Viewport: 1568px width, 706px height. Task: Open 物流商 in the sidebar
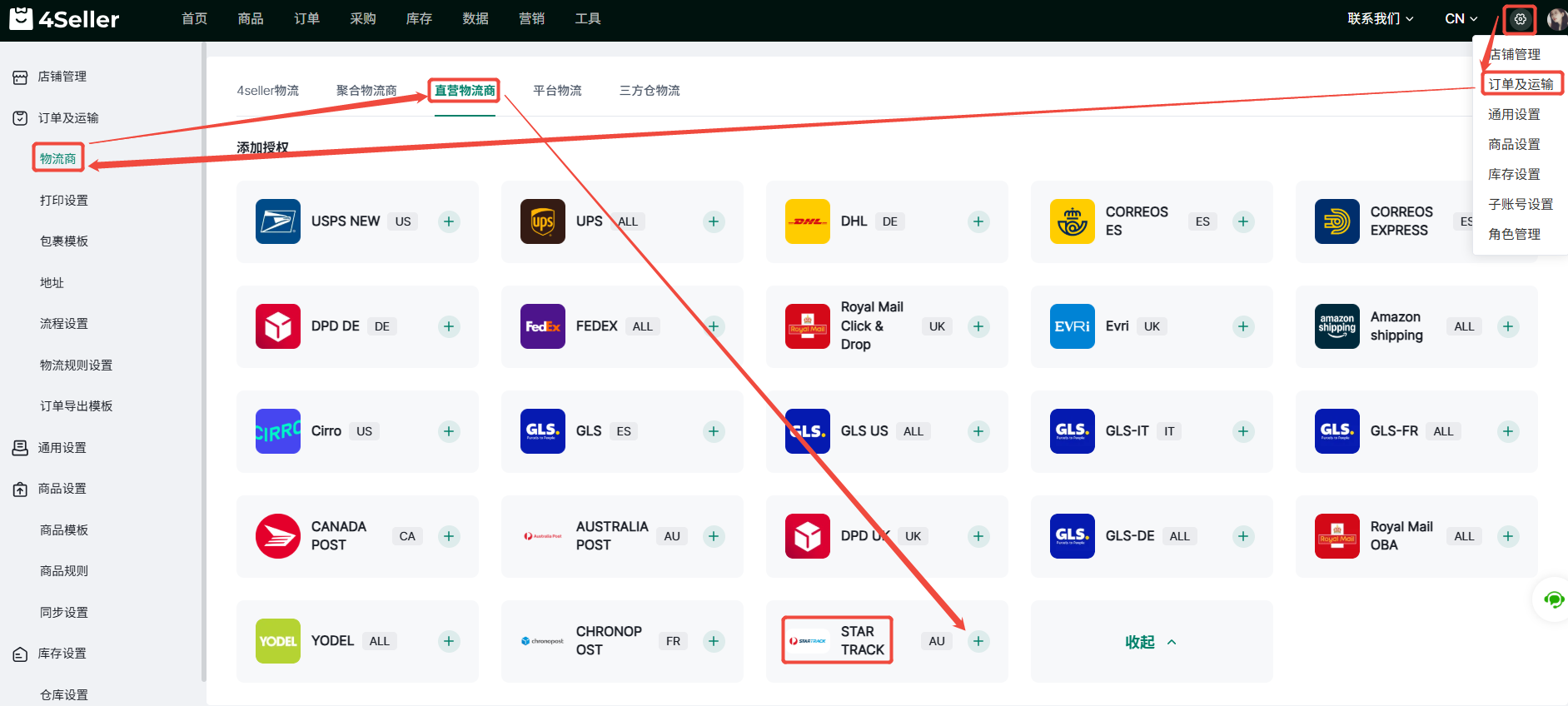tap(58, 158)
